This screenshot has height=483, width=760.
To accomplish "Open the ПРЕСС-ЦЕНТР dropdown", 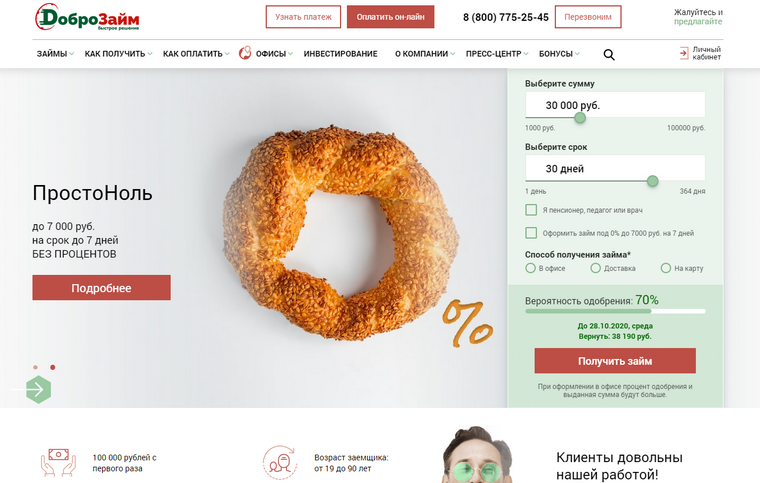I will tap(497, 54).
